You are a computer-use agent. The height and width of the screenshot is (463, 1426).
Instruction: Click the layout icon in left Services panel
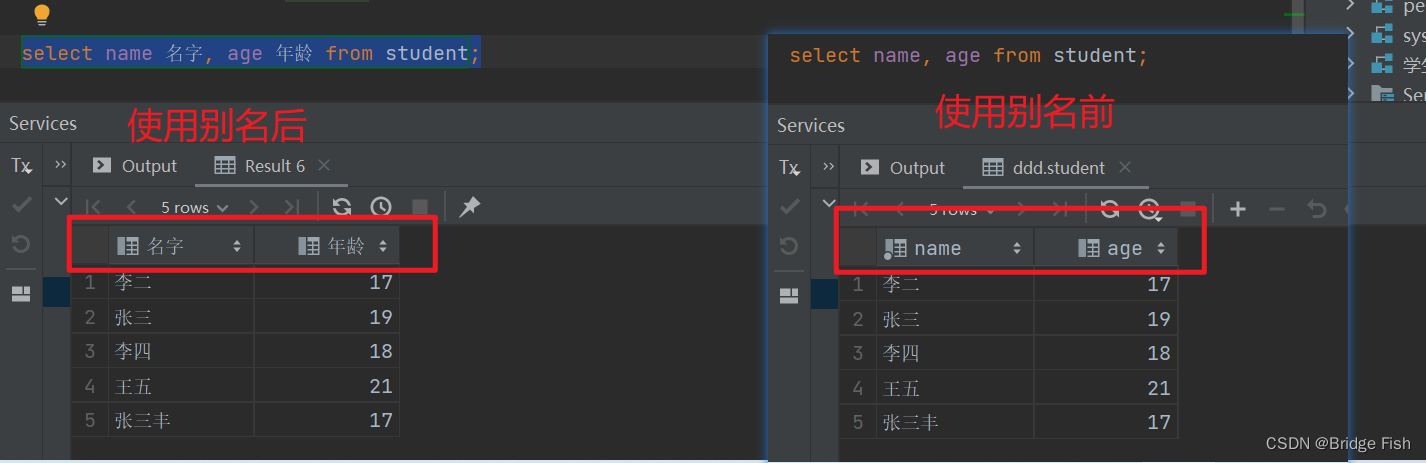(21, 294)
